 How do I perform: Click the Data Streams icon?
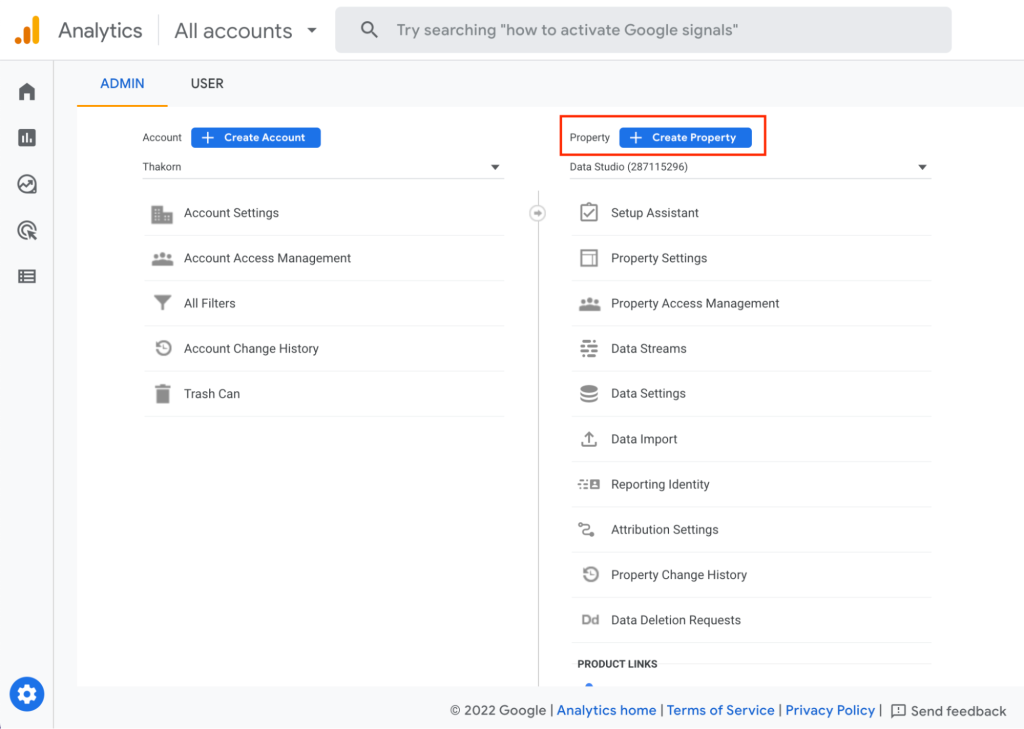coord(589,349)
